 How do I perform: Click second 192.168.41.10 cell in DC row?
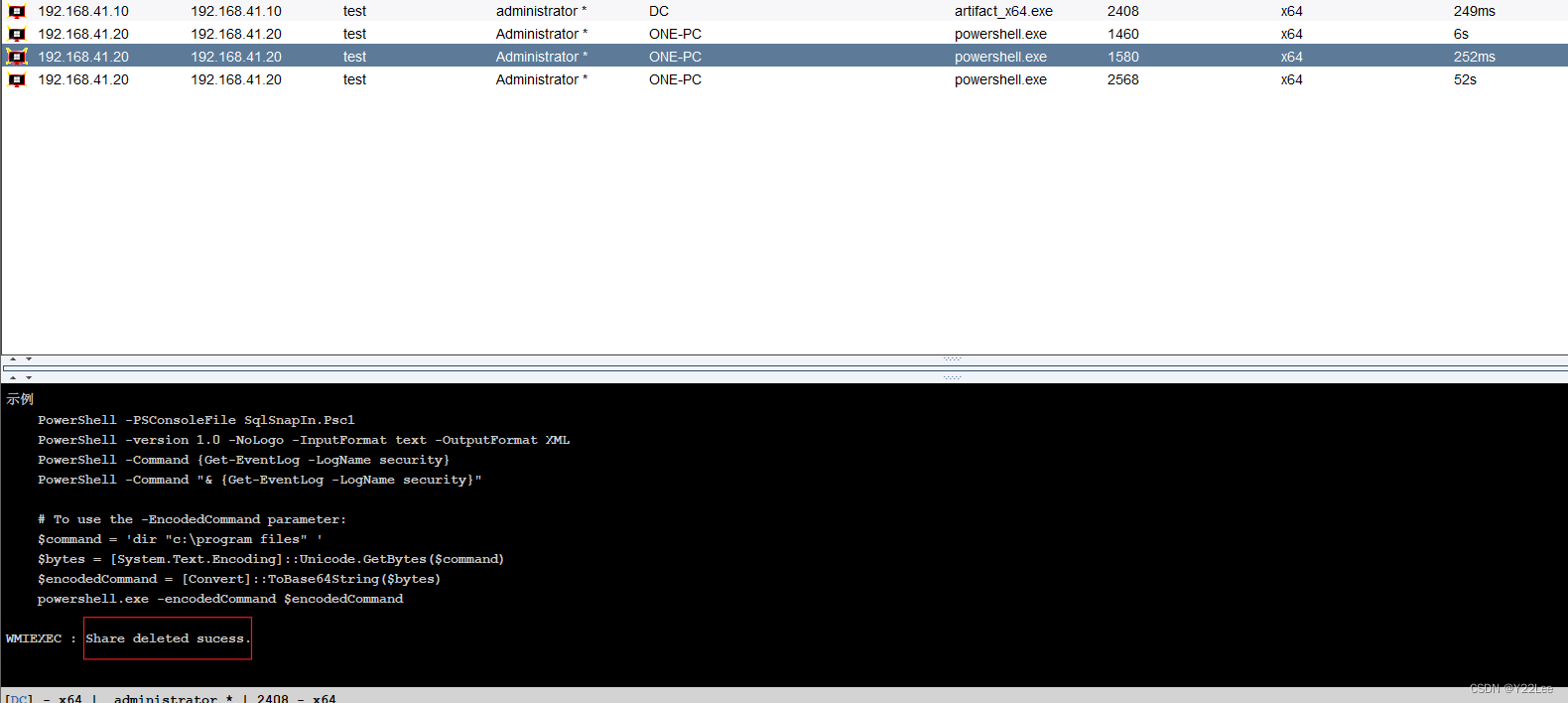[x=236, y=11]
